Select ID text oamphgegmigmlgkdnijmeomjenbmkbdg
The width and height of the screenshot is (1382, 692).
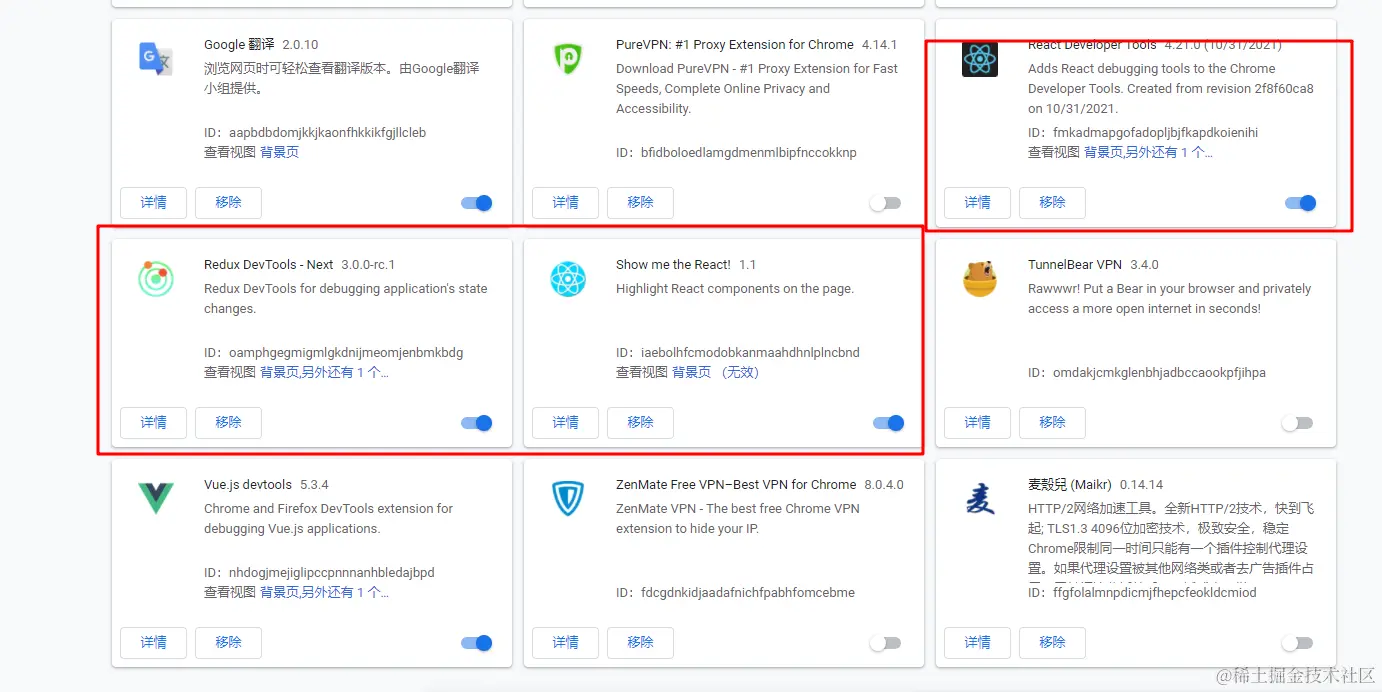click(x=346, y=352)
